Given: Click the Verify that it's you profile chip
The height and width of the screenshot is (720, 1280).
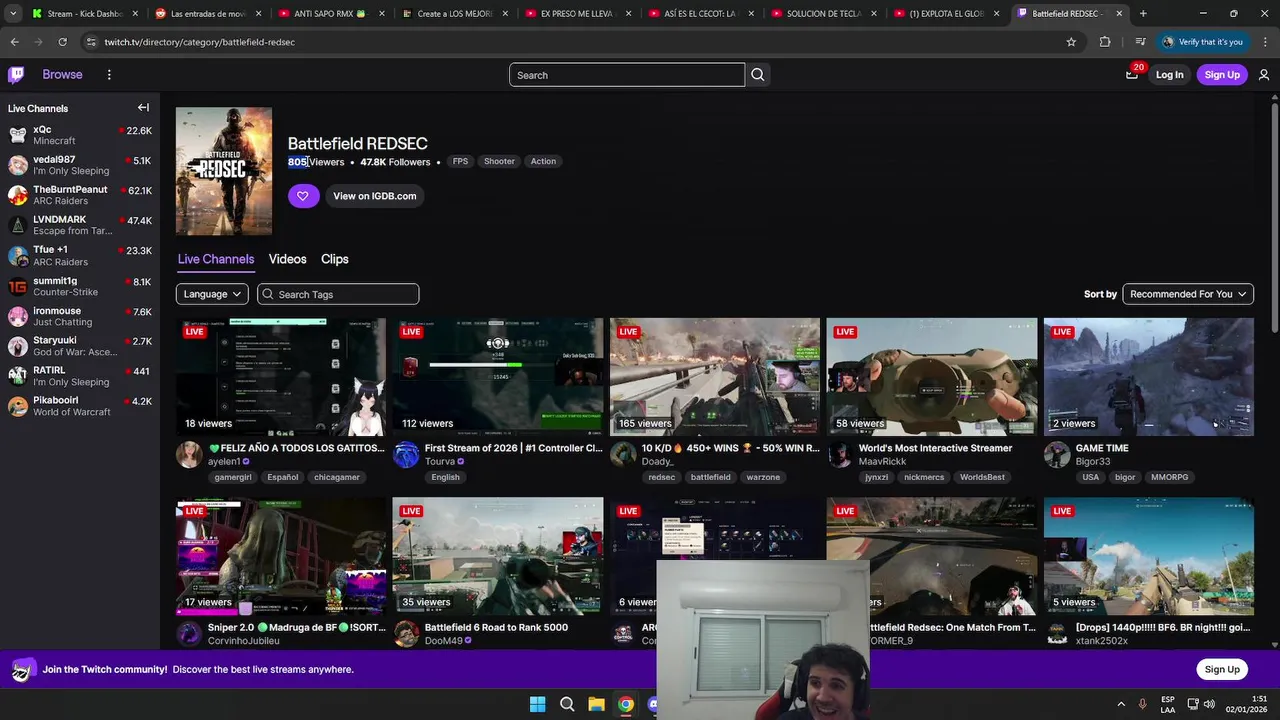Looking at the screenshot, I should point(1203,42).
